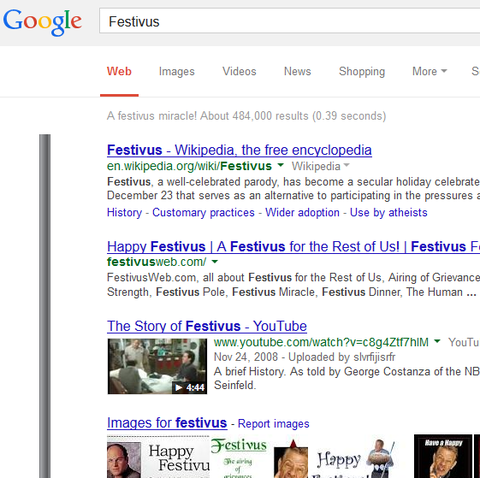Click the 'A festivus miracle!' results count text
The width and height of the screenshot is (480, 478).
[x=246, y=116]
